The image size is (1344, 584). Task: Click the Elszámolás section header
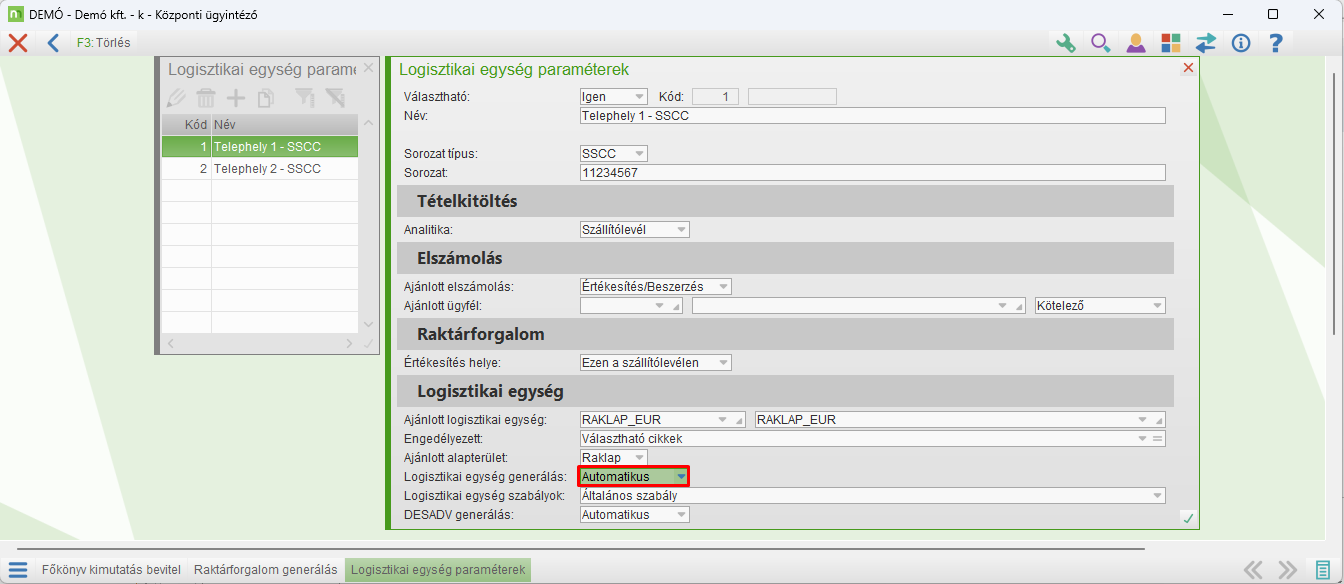click(786, 258)
